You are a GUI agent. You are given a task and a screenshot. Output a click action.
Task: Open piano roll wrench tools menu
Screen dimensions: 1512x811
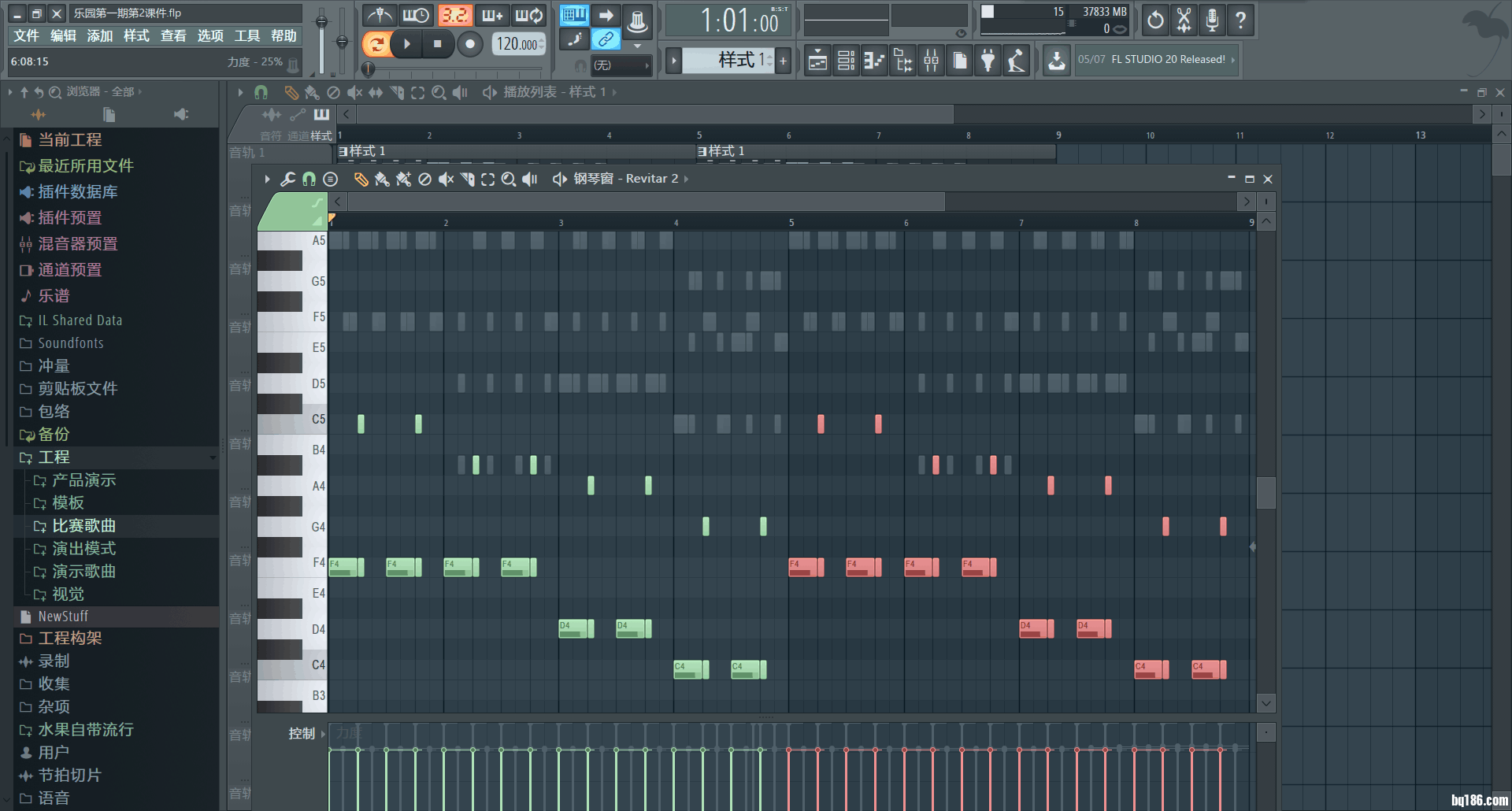click(287, 180)
